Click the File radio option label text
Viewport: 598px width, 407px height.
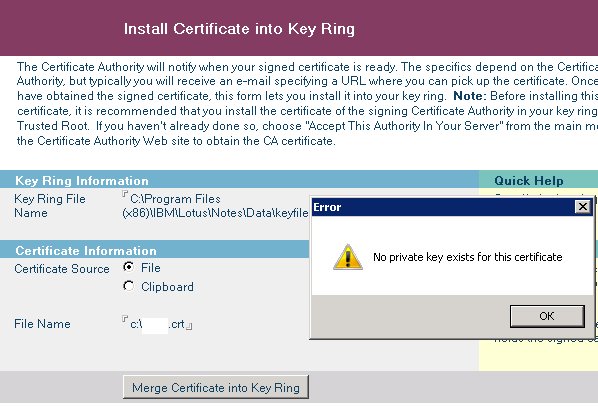pyautogui.click(x=151, y=268)
